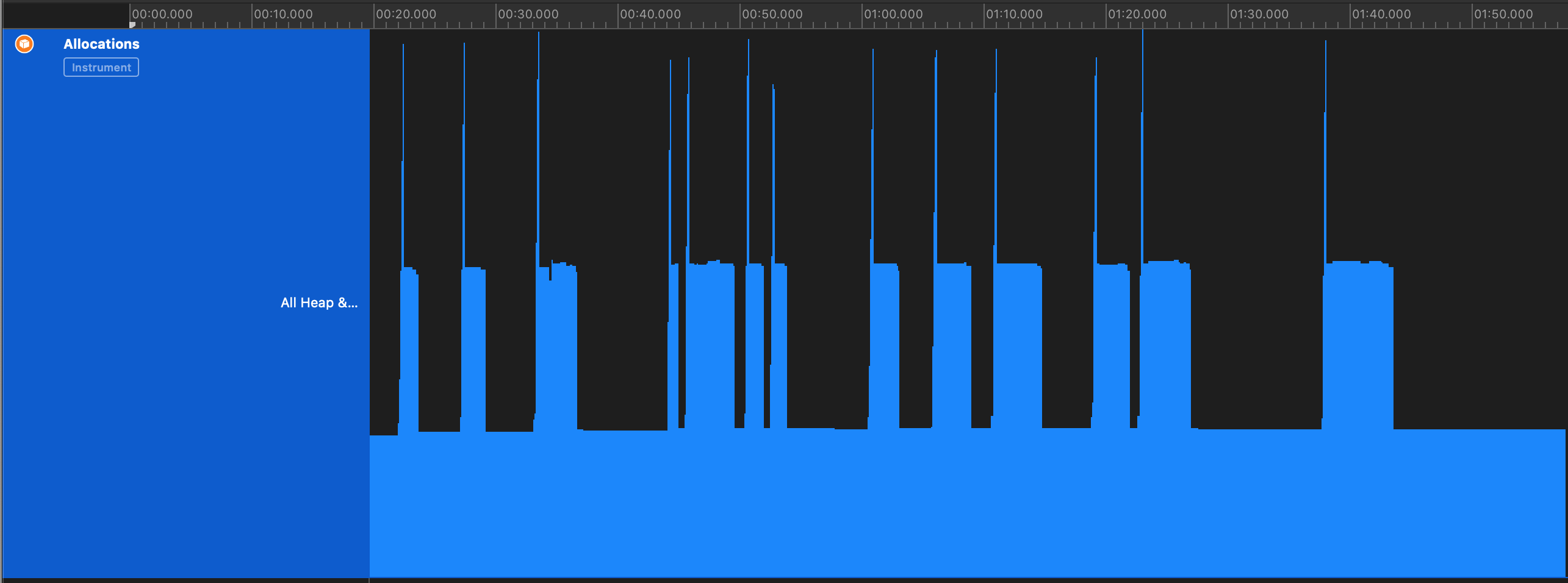
Task: Click the 00:40.000 ruler label
Action: 650,14
